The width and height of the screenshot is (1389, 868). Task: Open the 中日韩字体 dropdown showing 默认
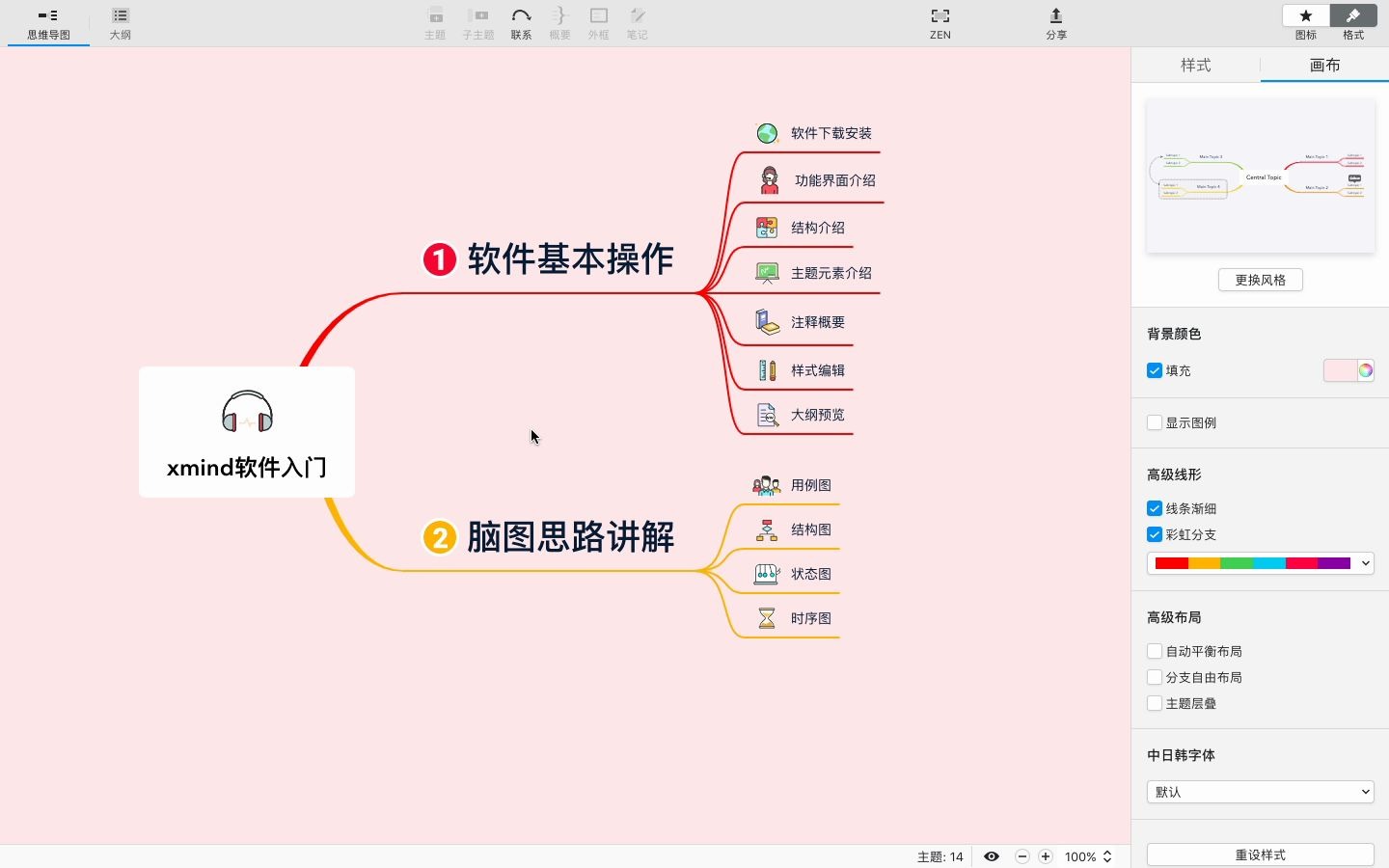tap(1261, 792)
